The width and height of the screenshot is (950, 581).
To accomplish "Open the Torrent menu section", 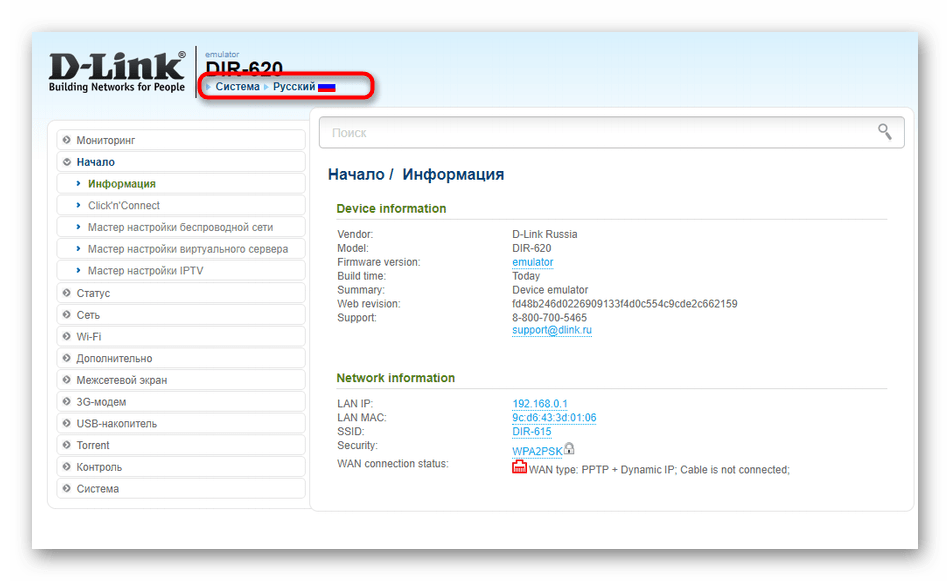I will pyautogui.click(x=181, y=445).
